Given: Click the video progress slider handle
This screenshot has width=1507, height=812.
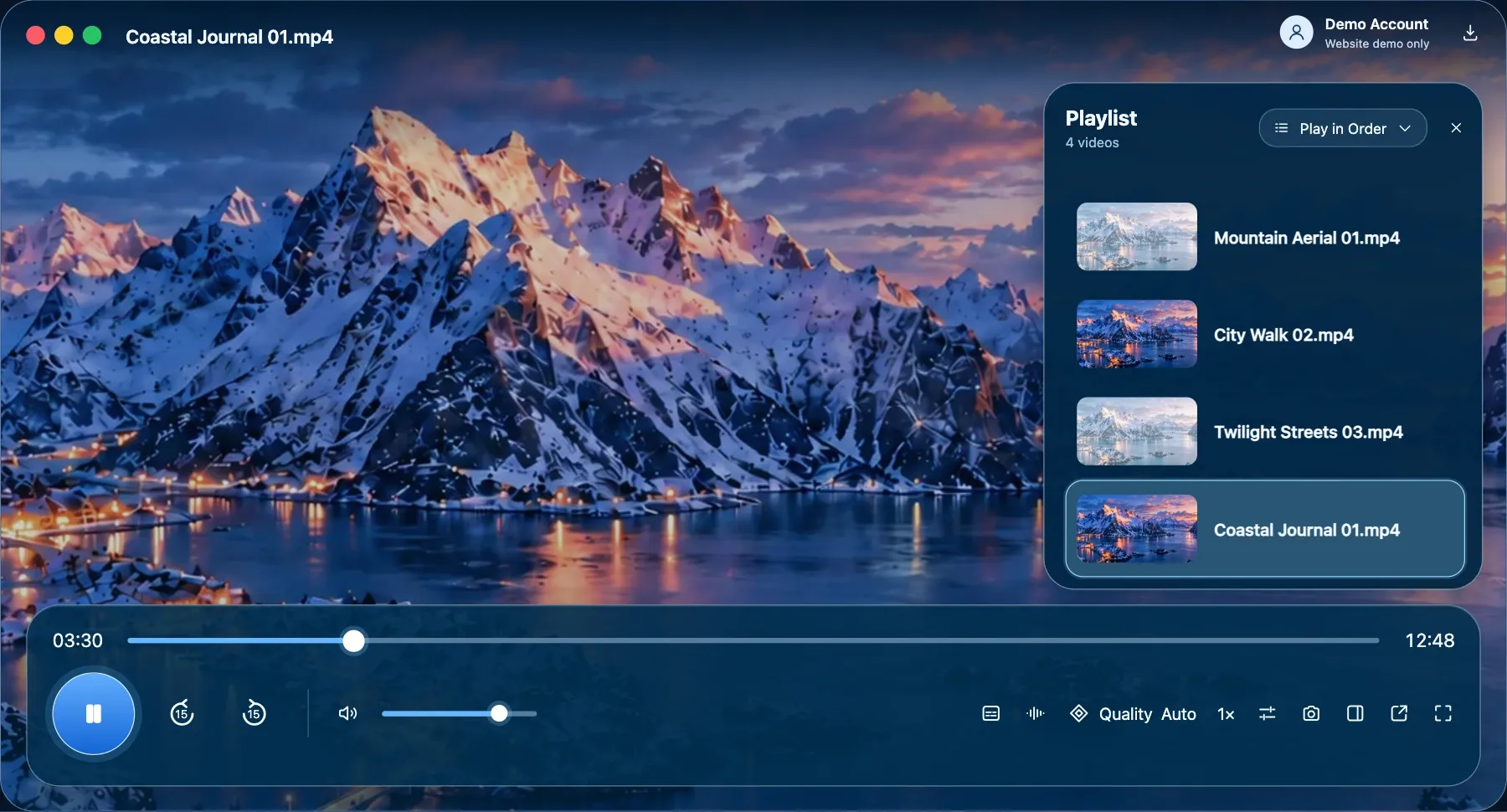Looking at the screenshot, I should tap(354, 641).
